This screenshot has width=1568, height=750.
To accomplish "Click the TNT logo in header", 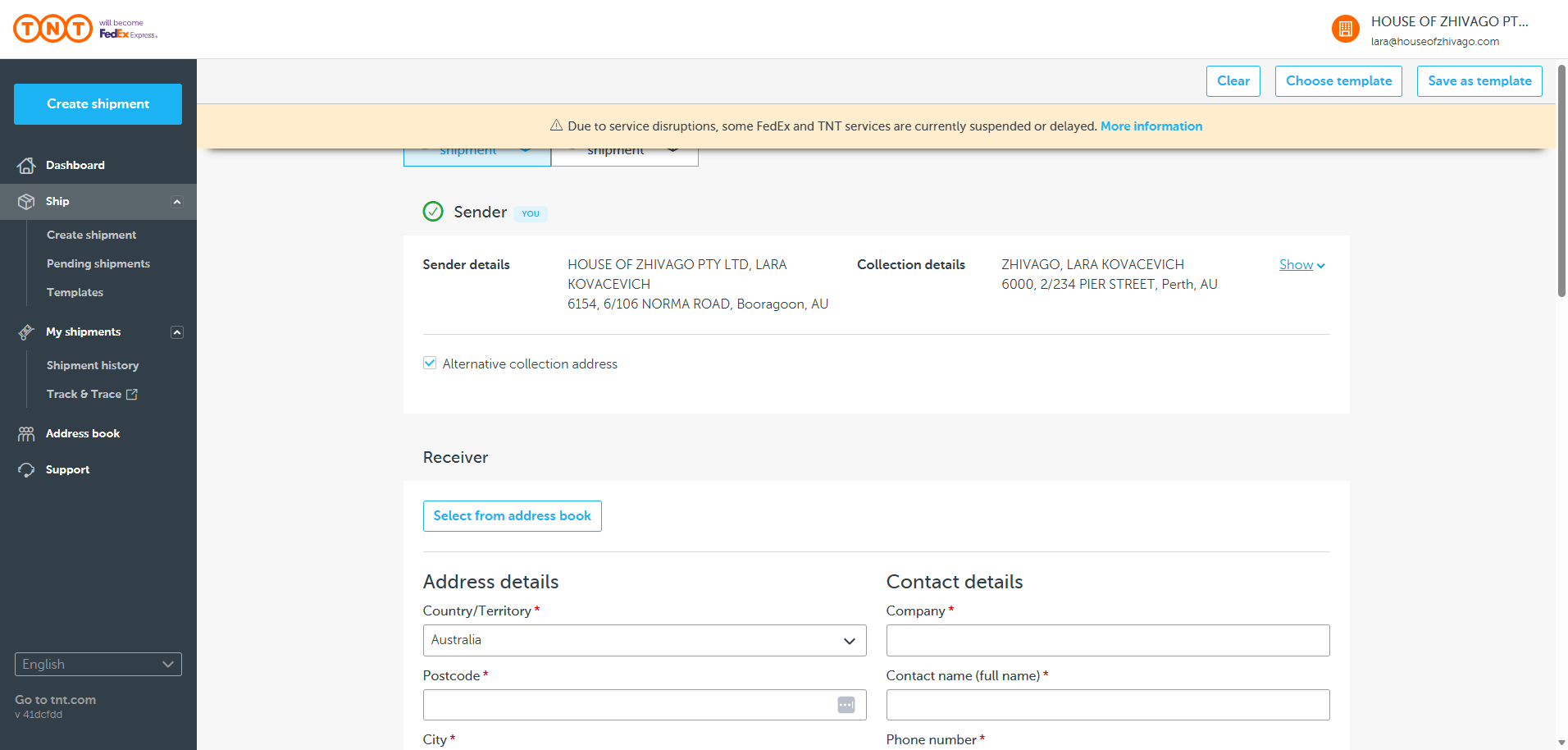I will point(53,29).
